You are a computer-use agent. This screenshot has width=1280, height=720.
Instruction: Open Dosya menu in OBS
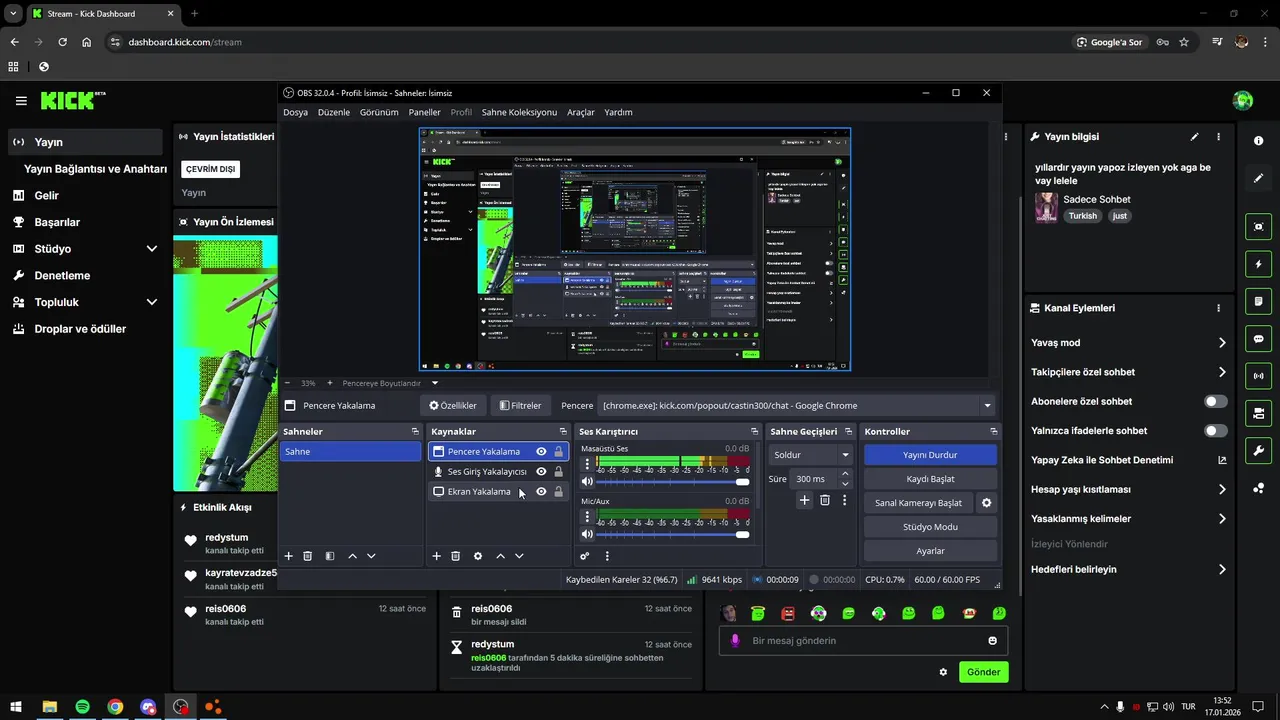pyautogui.click(x=295, y=112)
